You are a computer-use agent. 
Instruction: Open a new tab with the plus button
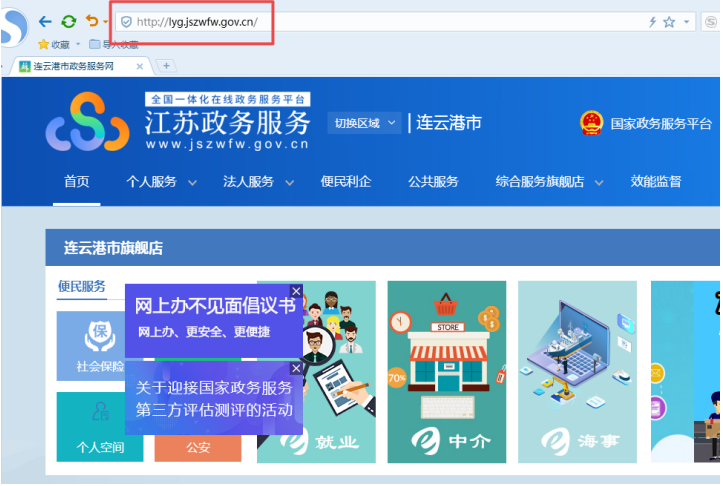pos(166,66)
